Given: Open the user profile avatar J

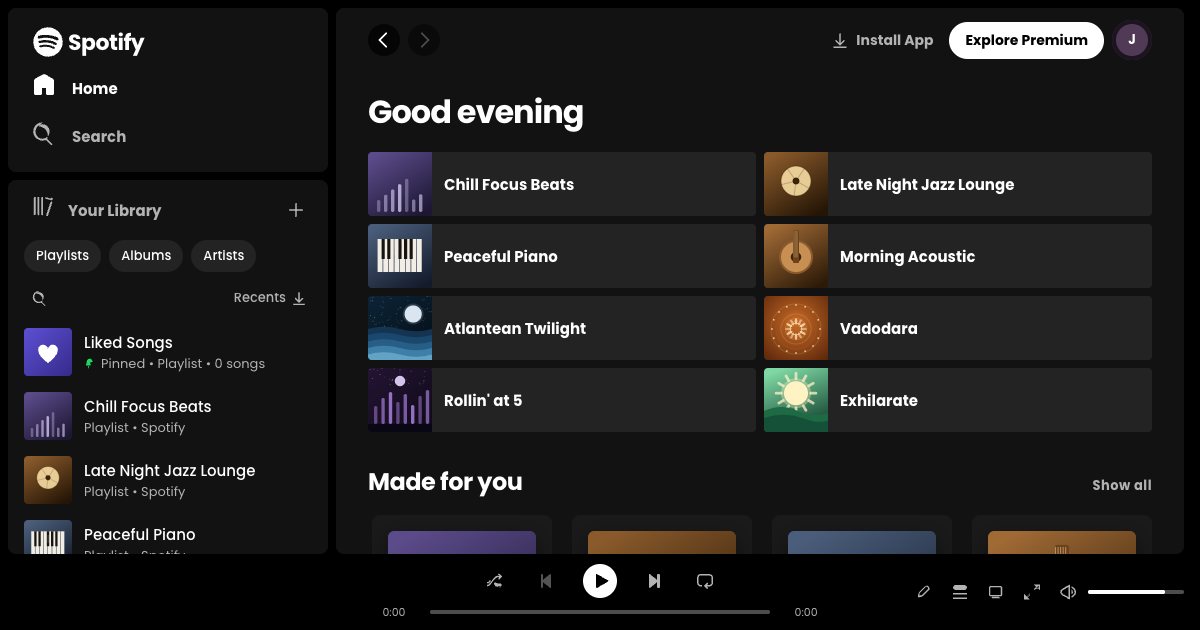Looking at the screenshot, I should point(1132,40).
